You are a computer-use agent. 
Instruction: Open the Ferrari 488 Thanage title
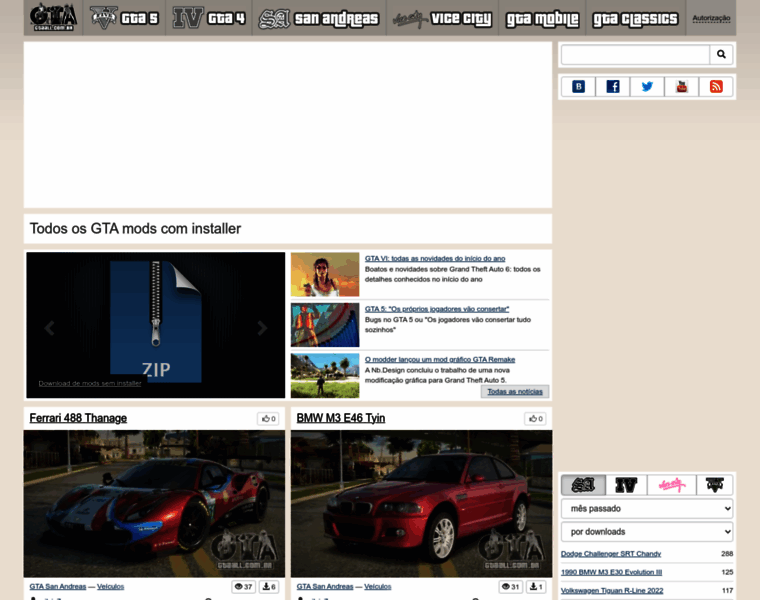[x=78, y=418]
